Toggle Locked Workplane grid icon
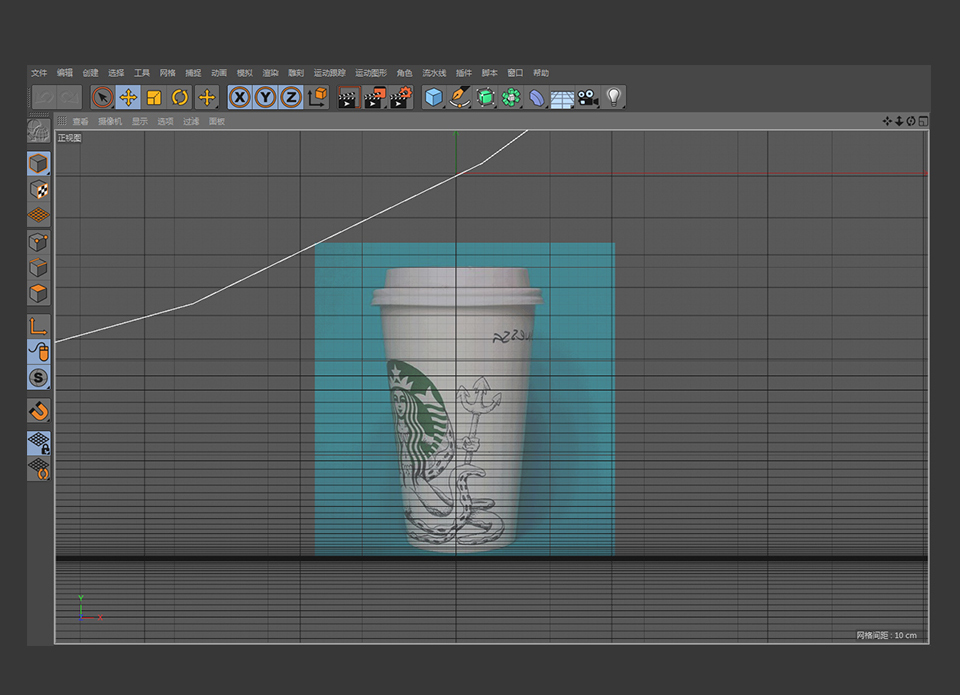960x695 pixels. click(39, 443)
